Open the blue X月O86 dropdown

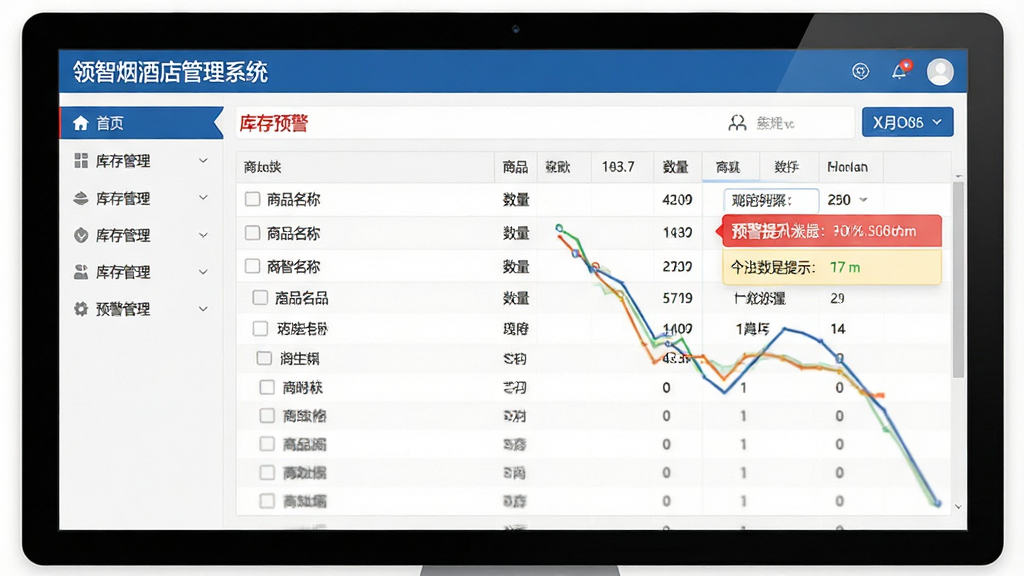(x=907, y=122)
